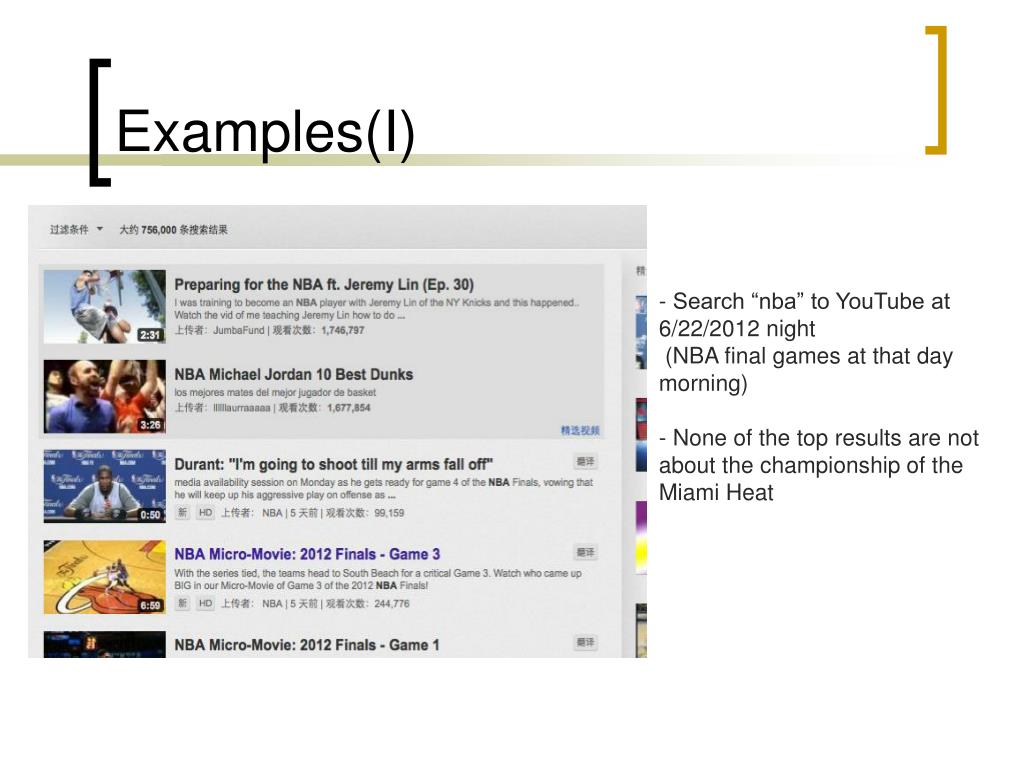Image resolution: width=1024 pixels, height=768 pixels.
Task: Click the 大约 756,000 条搜索结果 results count text
Action: click(x=174, y=230)
